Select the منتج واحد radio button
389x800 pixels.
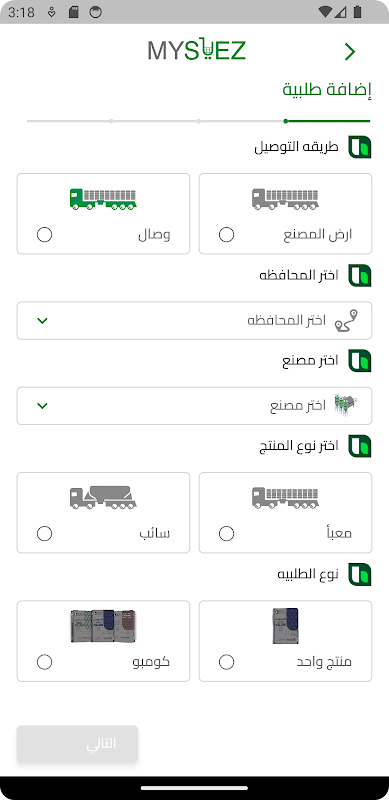pos(226,662)
